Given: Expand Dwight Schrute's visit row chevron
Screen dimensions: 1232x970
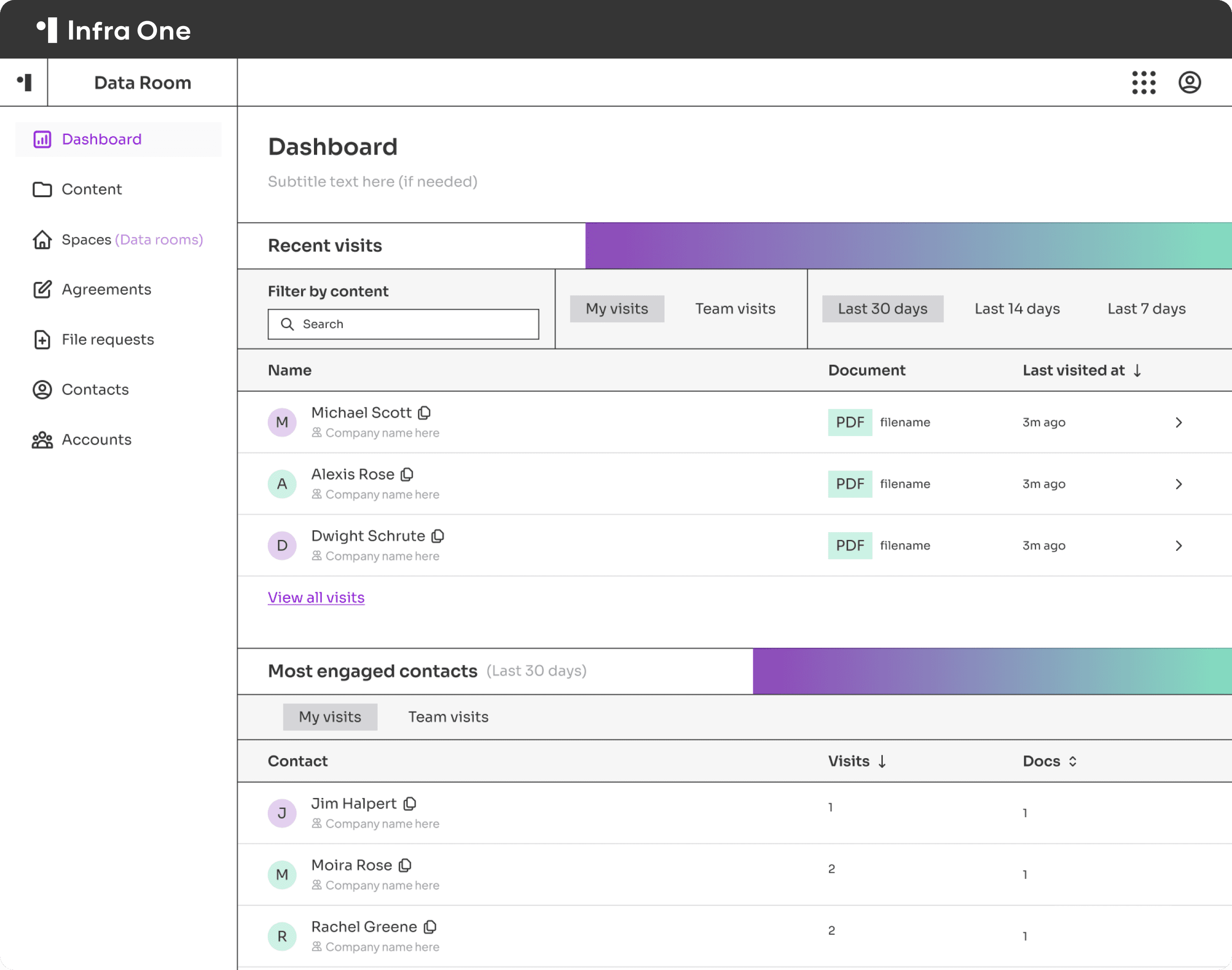Looking at the screenshot, I should tap(1178, 546).
